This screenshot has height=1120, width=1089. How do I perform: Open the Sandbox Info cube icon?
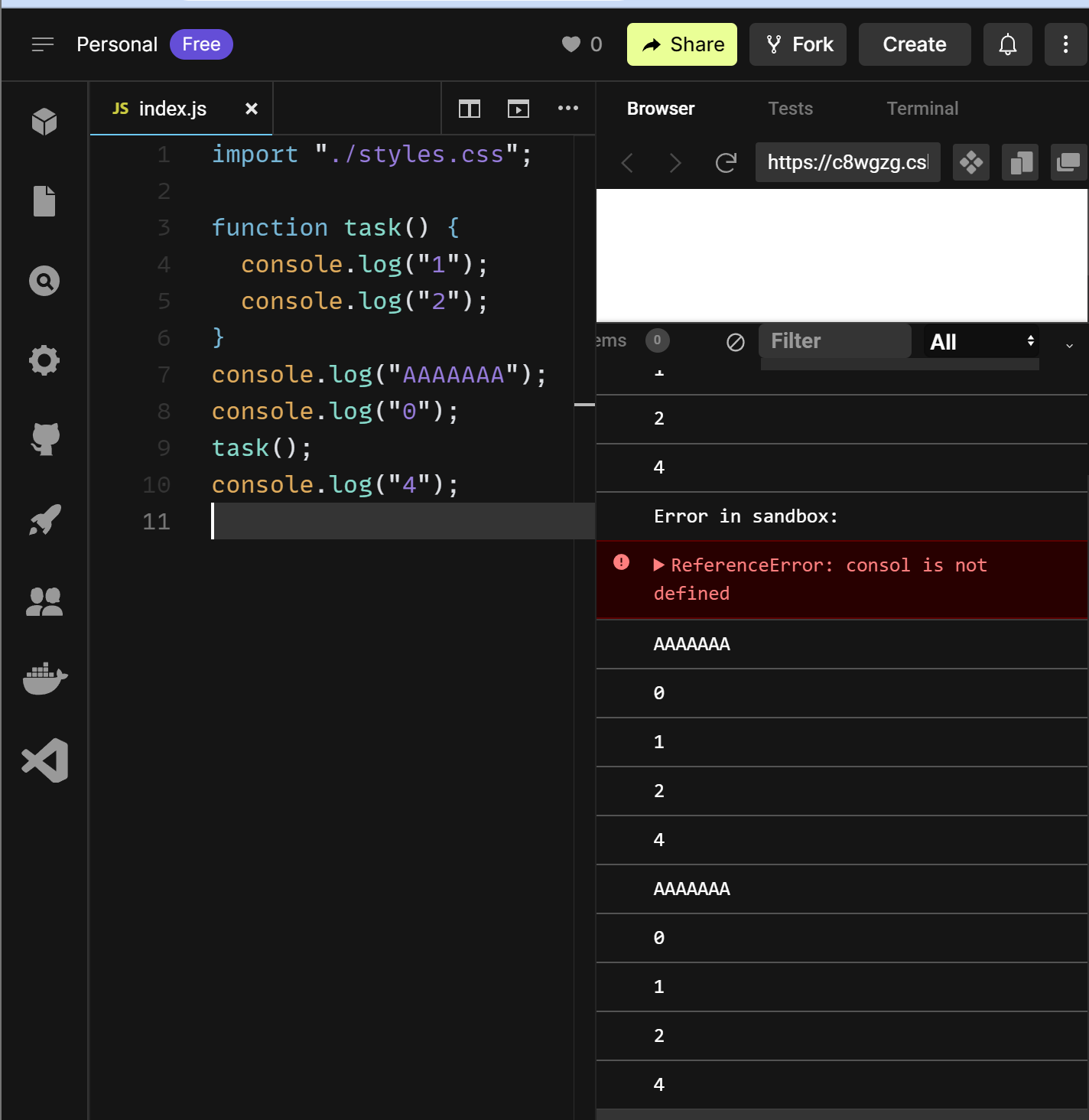click(x=44, y=122)
